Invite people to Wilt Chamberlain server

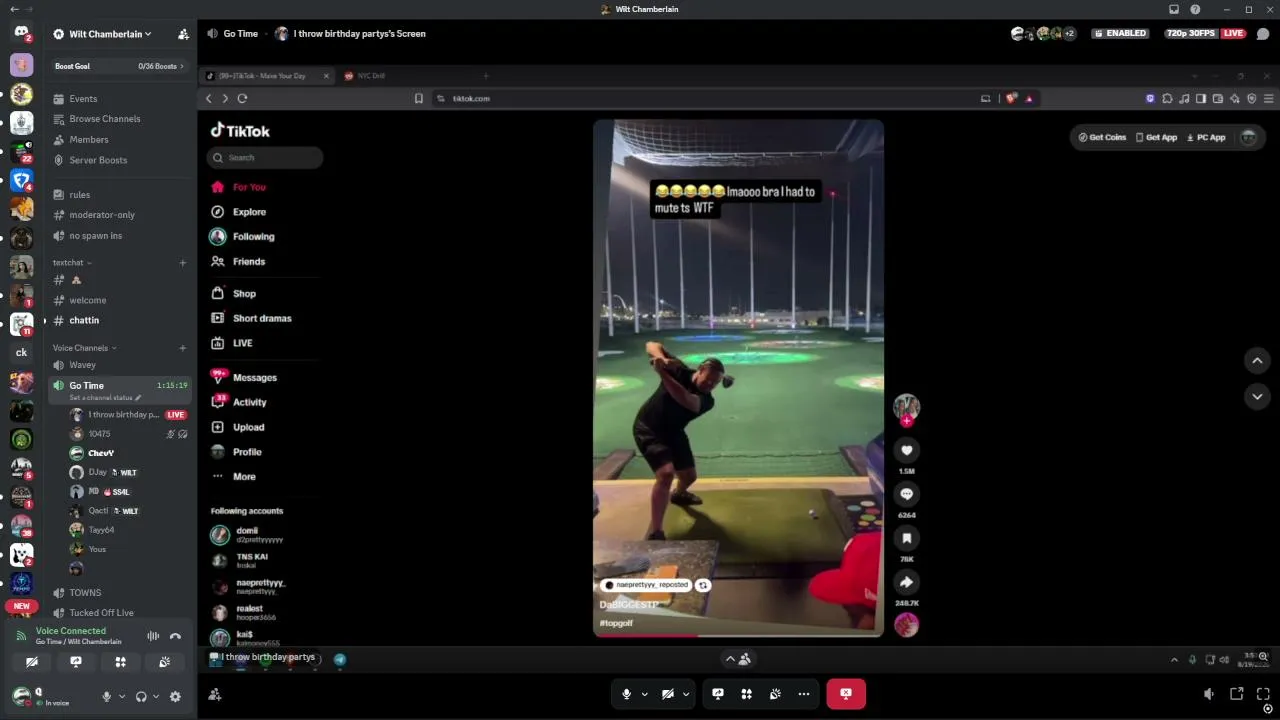click(183, 34)
